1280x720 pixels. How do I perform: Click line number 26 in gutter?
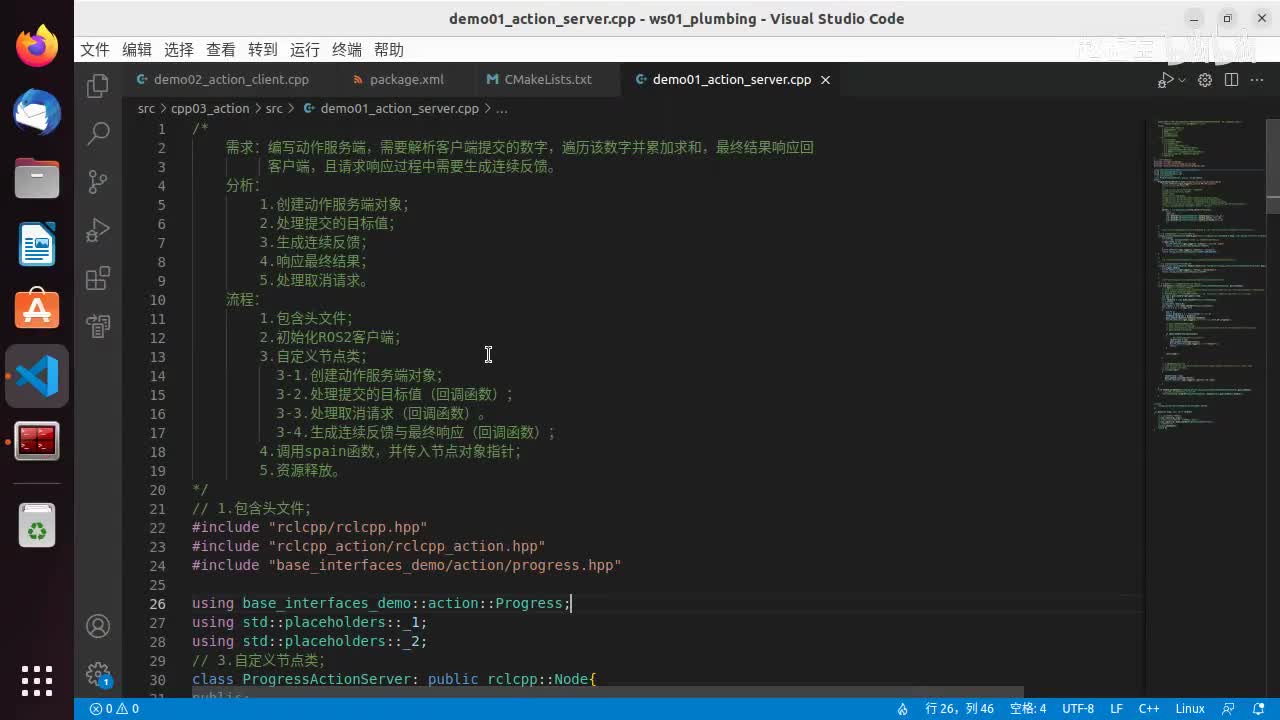click(157, 604)
